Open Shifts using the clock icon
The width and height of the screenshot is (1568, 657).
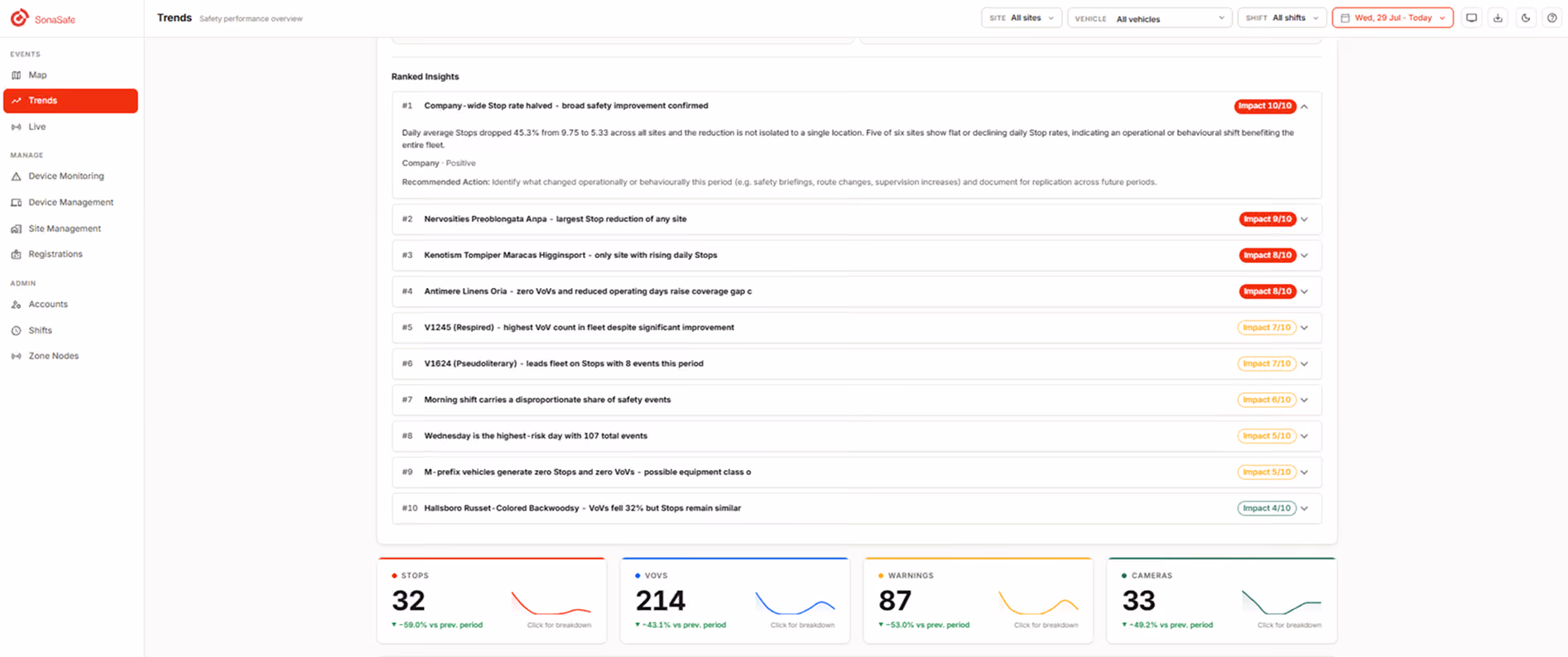pyautogui.click(x=17, y=330)
